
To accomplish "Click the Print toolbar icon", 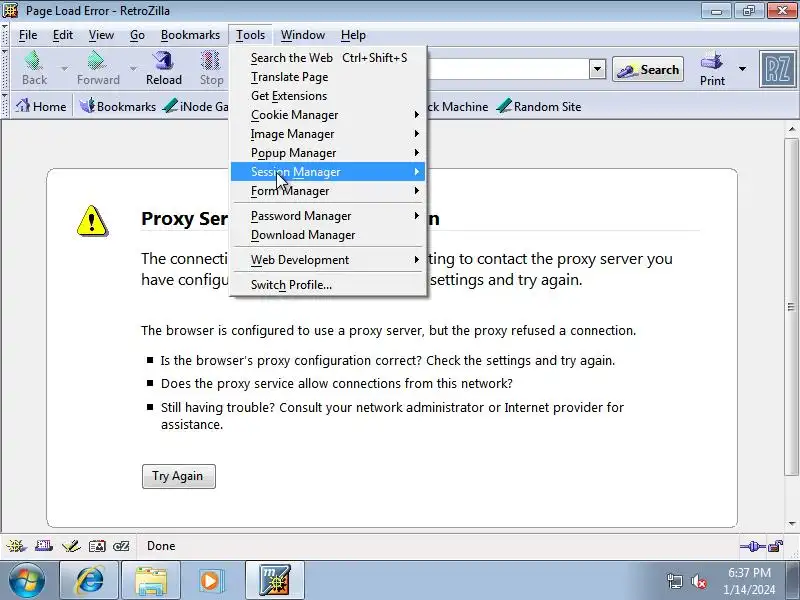I will pyautogui.click(x=712, y=69).
